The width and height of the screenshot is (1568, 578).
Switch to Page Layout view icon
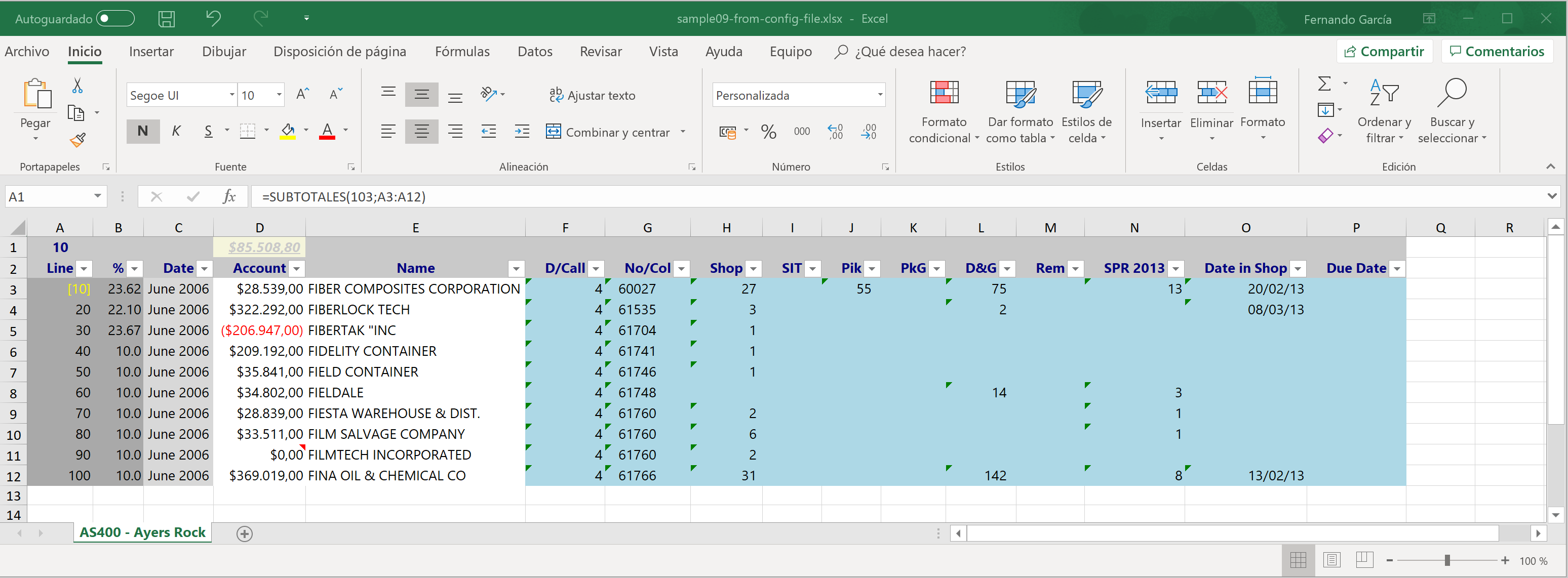pyautogui.click(x=1331, y=560)
